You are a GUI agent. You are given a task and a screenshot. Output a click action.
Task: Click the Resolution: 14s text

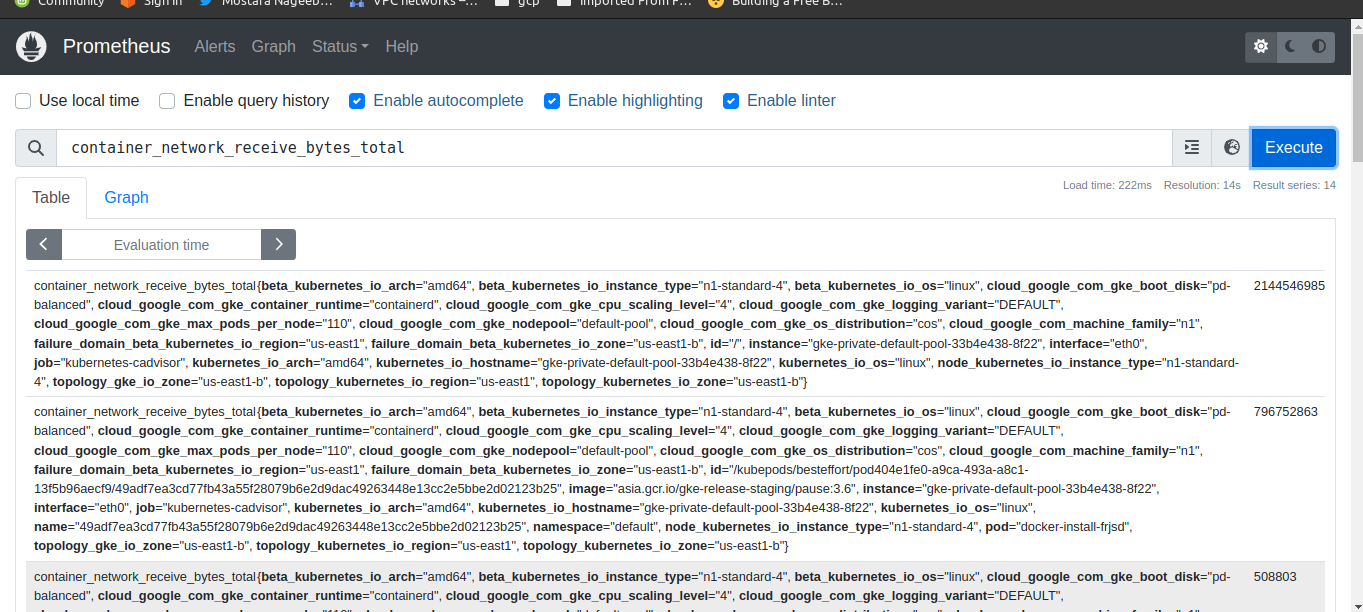point(1202,186)
